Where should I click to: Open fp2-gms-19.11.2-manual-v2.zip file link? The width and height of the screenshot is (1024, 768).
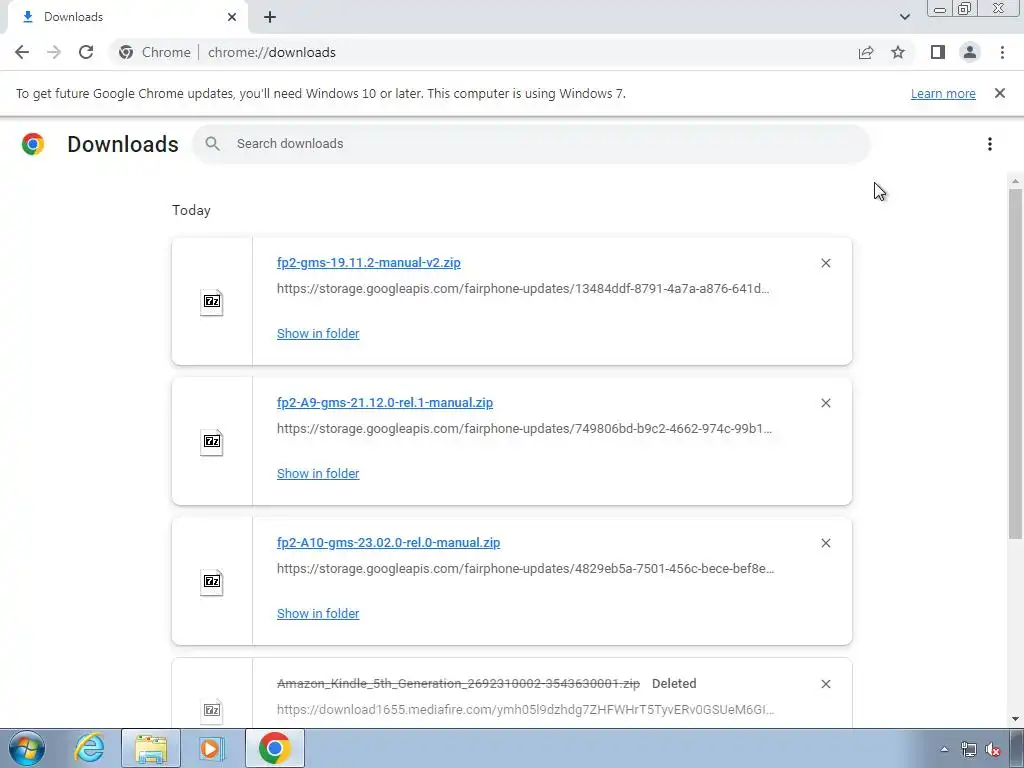coord(368,263)
